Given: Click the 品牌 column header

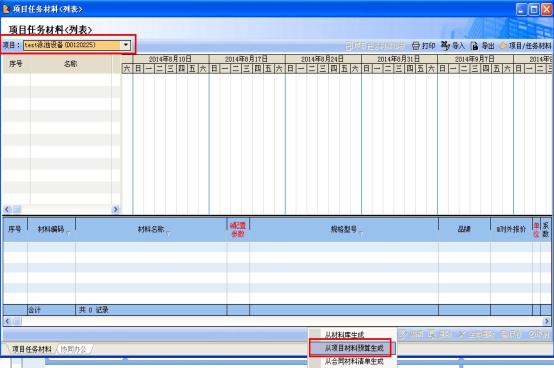Looking at the screenshot, I should tap(464, 230).
